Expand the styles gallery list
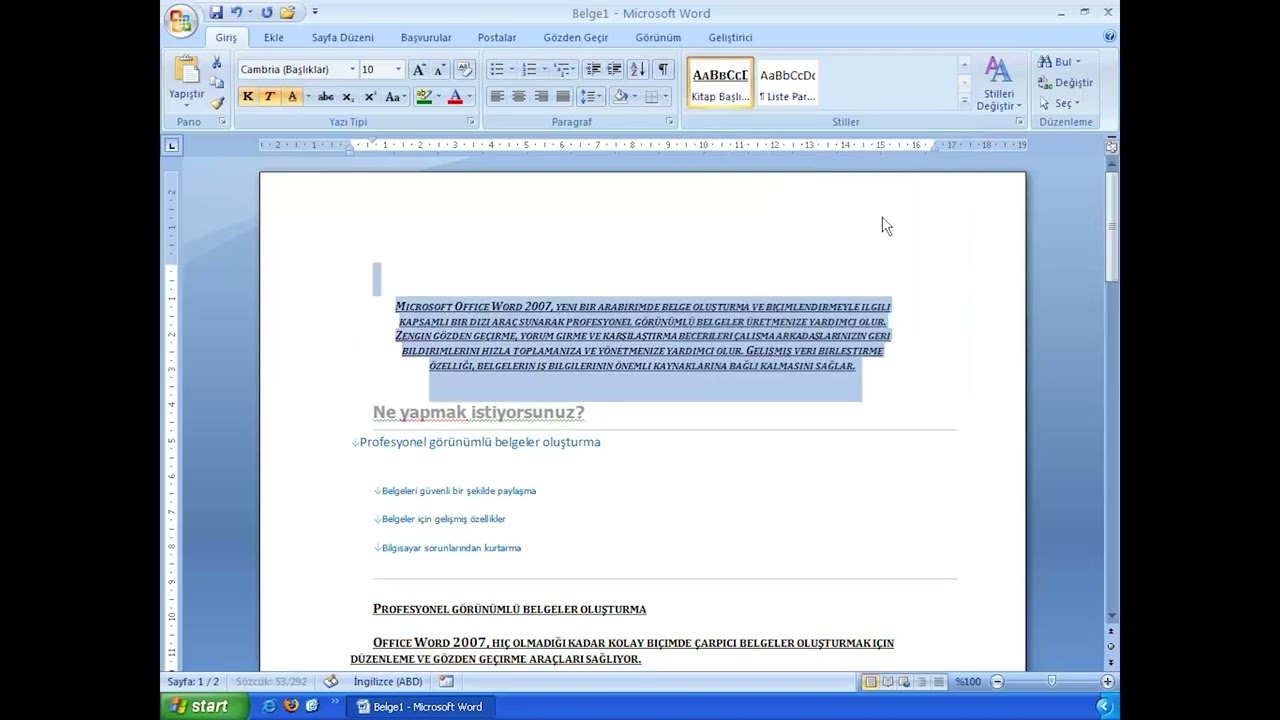 pos(965,101)
